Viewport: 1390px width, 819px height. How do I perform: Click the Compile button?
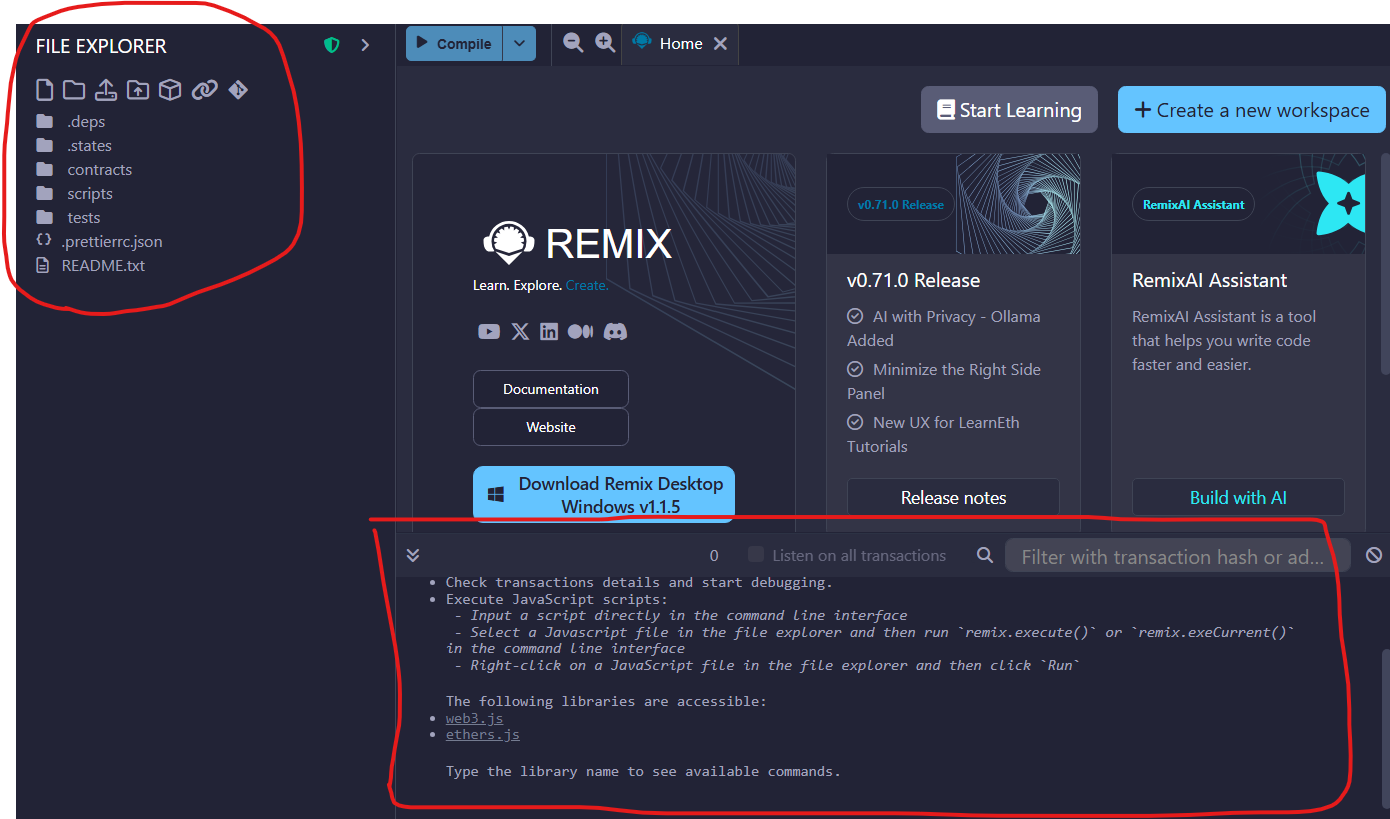[x=454, y=44]
